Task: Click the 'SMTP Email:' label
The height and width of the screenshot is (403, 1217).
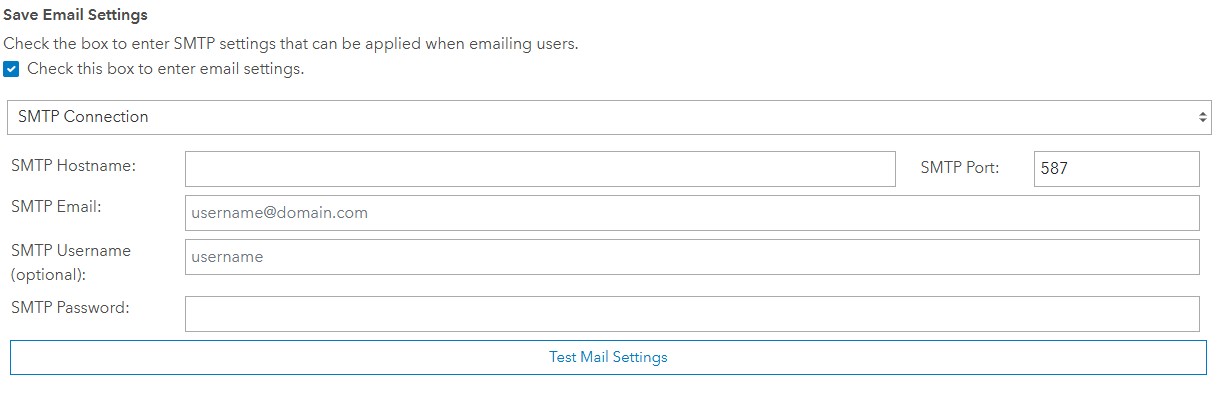Action: [57, 206]
